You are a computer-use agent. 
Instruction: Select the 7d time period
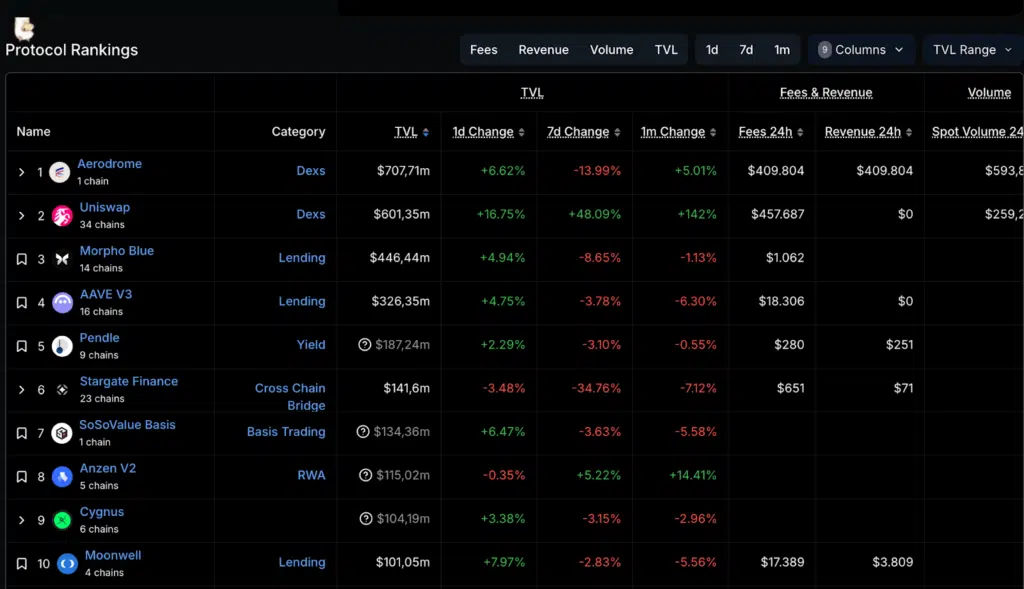click(x=746, y=50)
